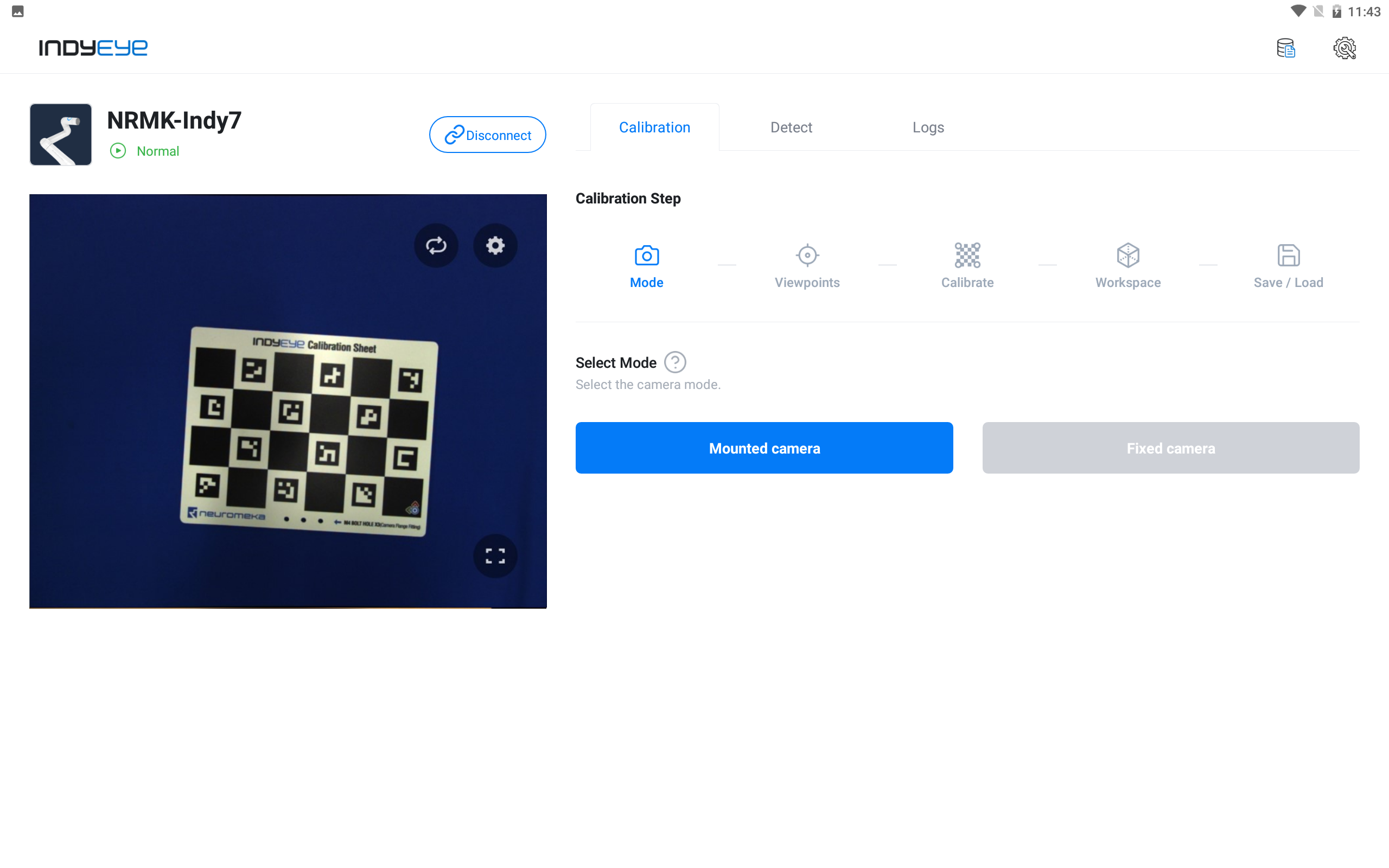Go to the Viewpoints calibration step
This screenshot has height=868, width=1389.
click(807, 266)
